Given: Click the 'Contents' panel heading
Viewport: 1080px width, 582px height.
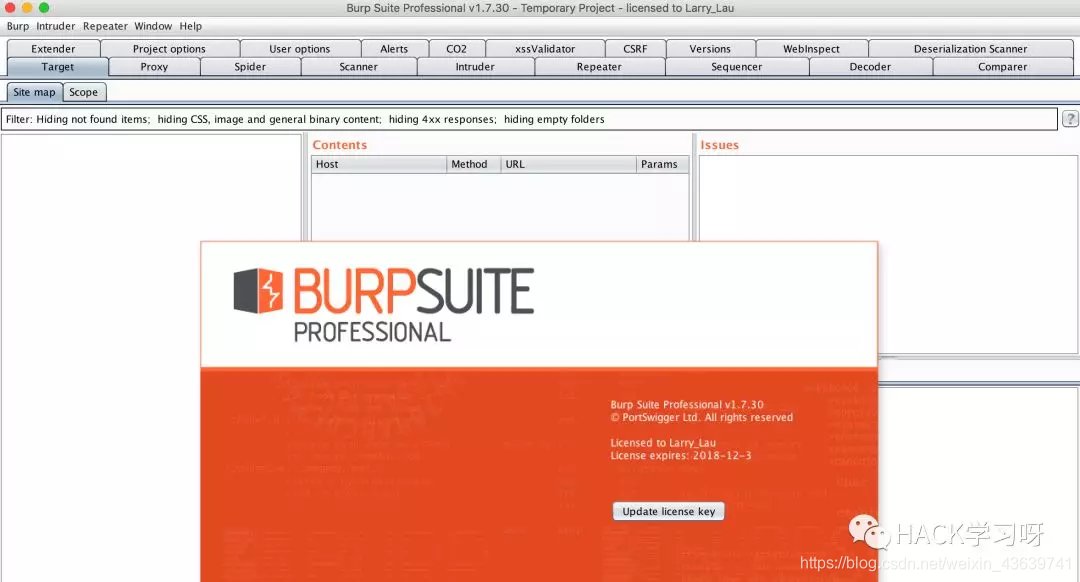Looking at the screenshot, I should tap(340, 145).
